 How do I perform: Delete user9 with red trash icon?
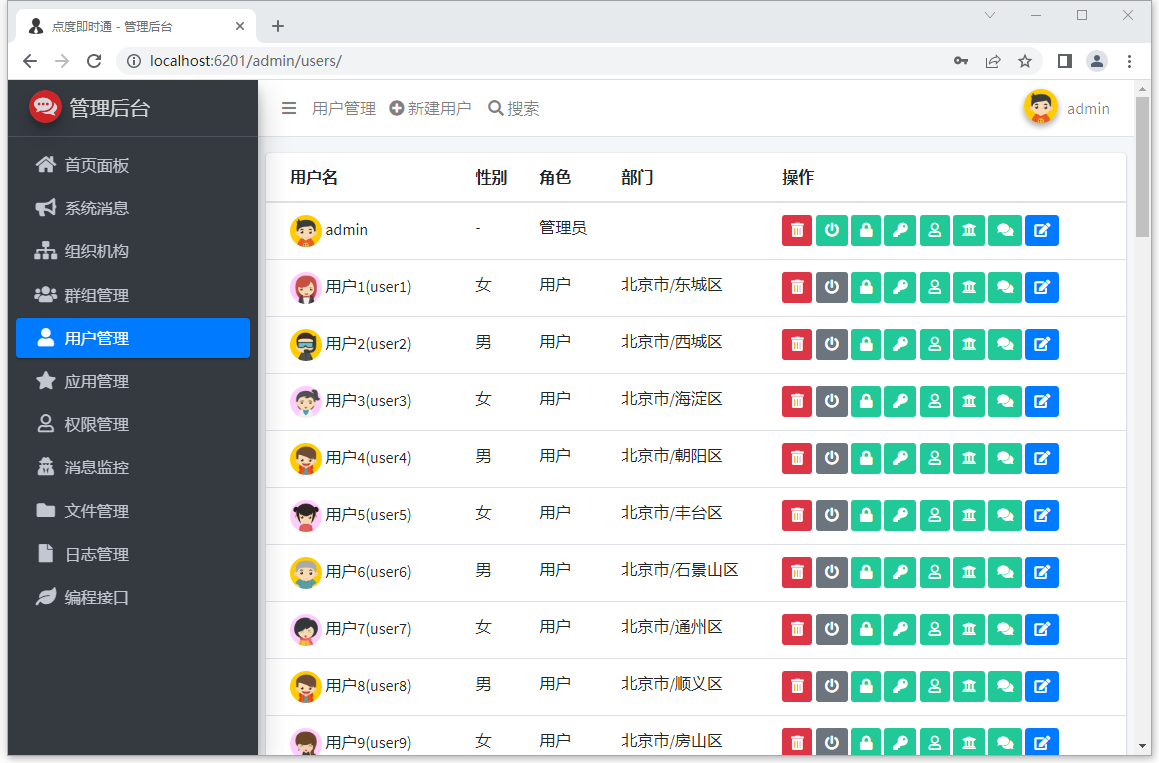(797, 742)
